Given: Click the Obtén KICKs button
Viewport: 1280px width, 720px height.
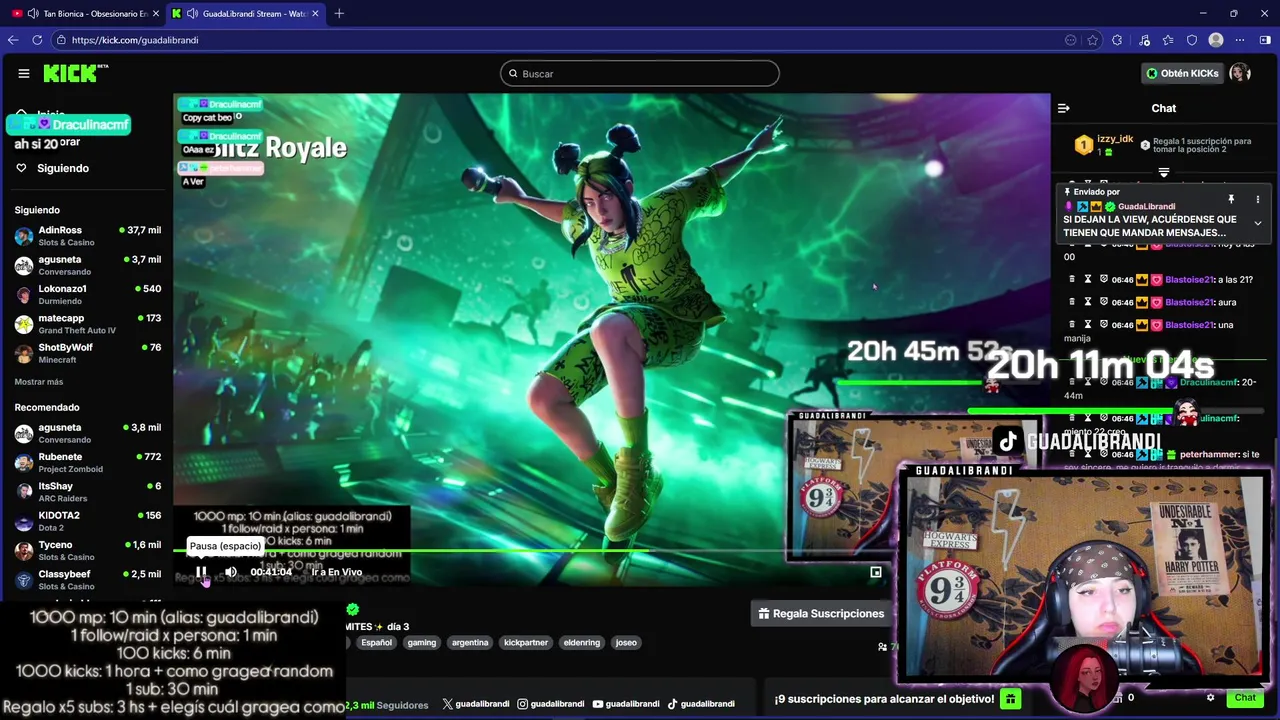Looking at the screenshot, I should pos(1182,73).
